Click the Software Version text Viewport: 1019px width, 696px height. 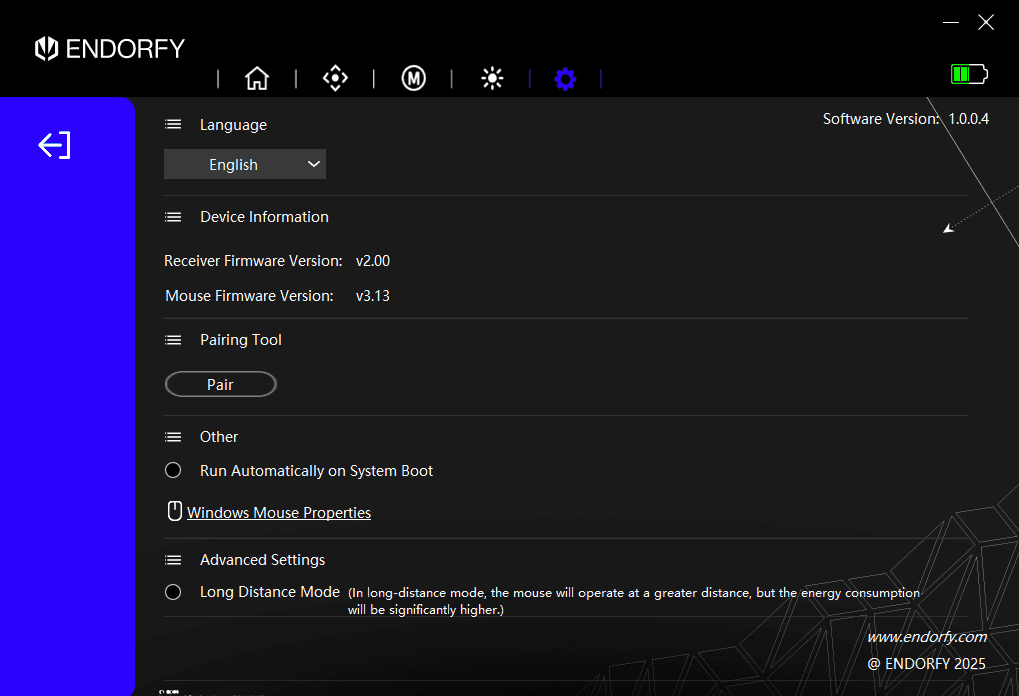click(x=903, y=118)
